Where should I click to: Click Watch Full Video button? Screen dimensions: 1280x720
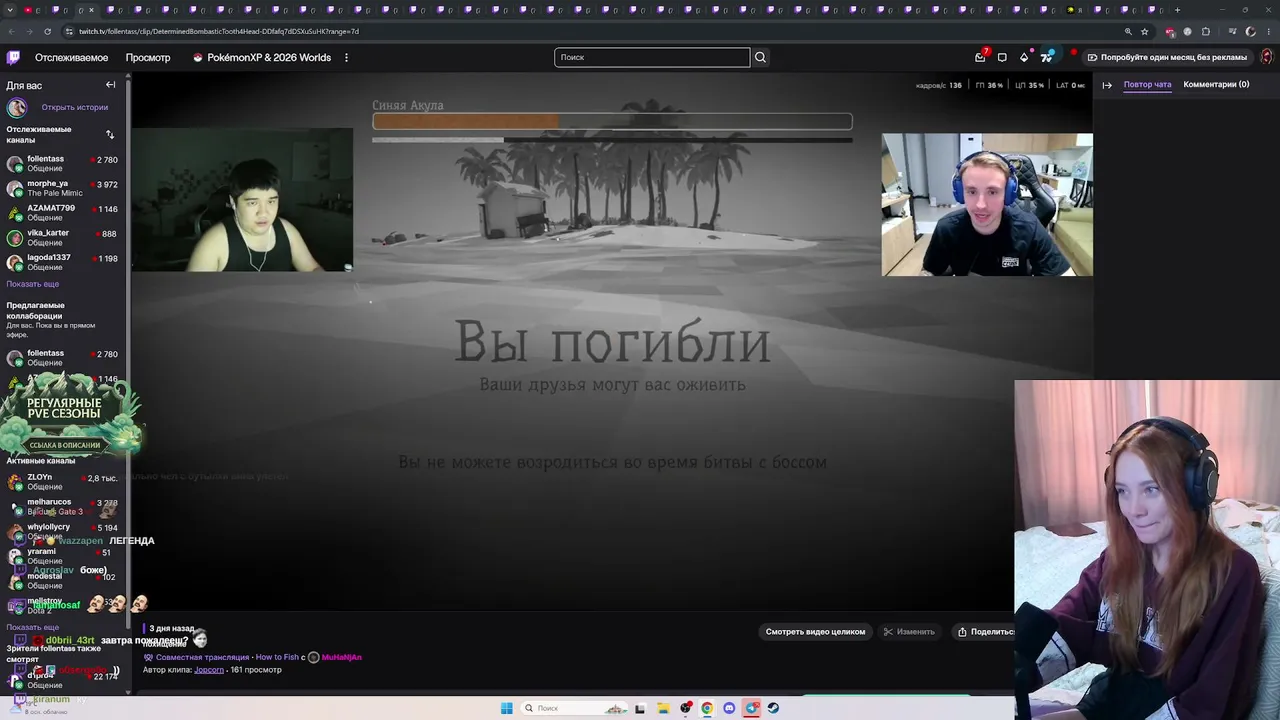[815, 632]
